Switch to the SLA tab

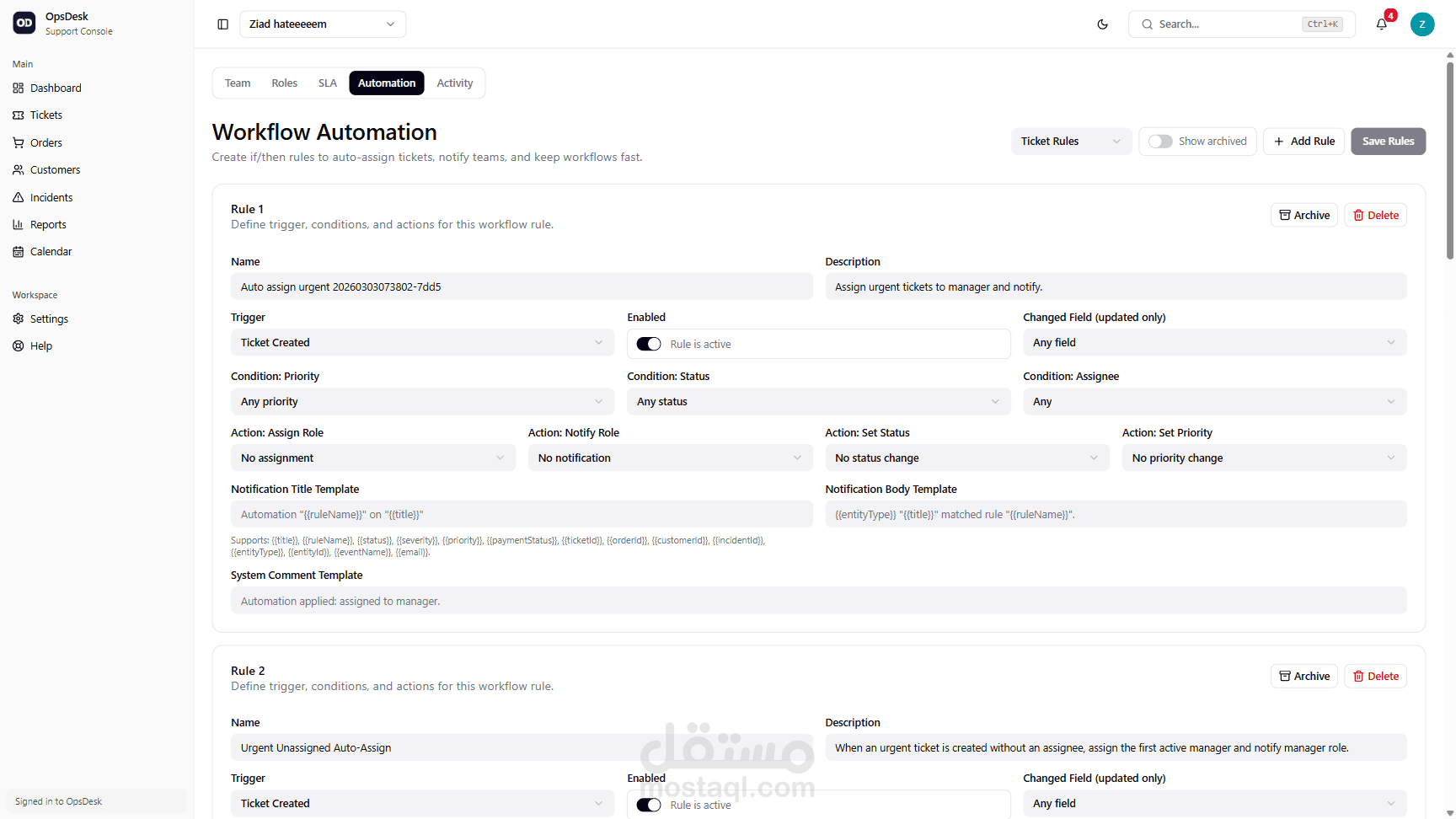coord(327,83)
